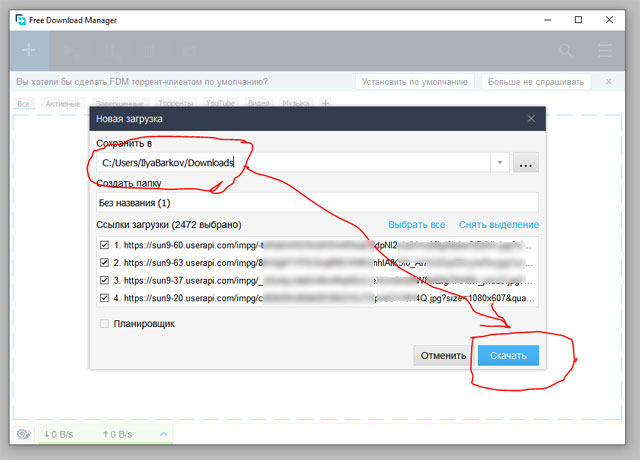Viewport: 640px width, 460px height.
Task: Switch to the Активные tab
Action: [63, 104]
